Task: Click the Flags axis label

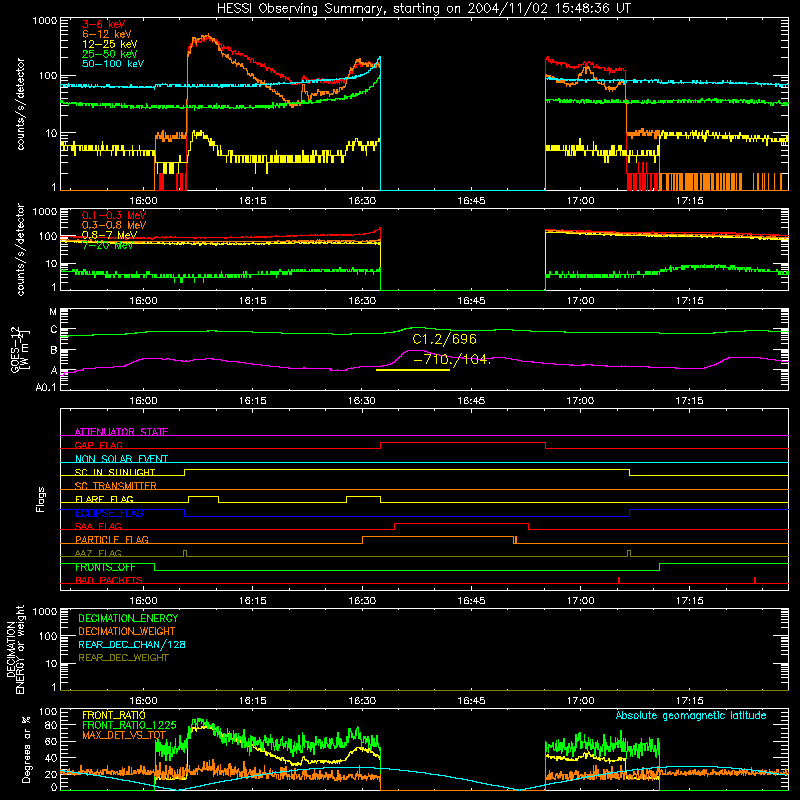Action: tap(41, 499)
